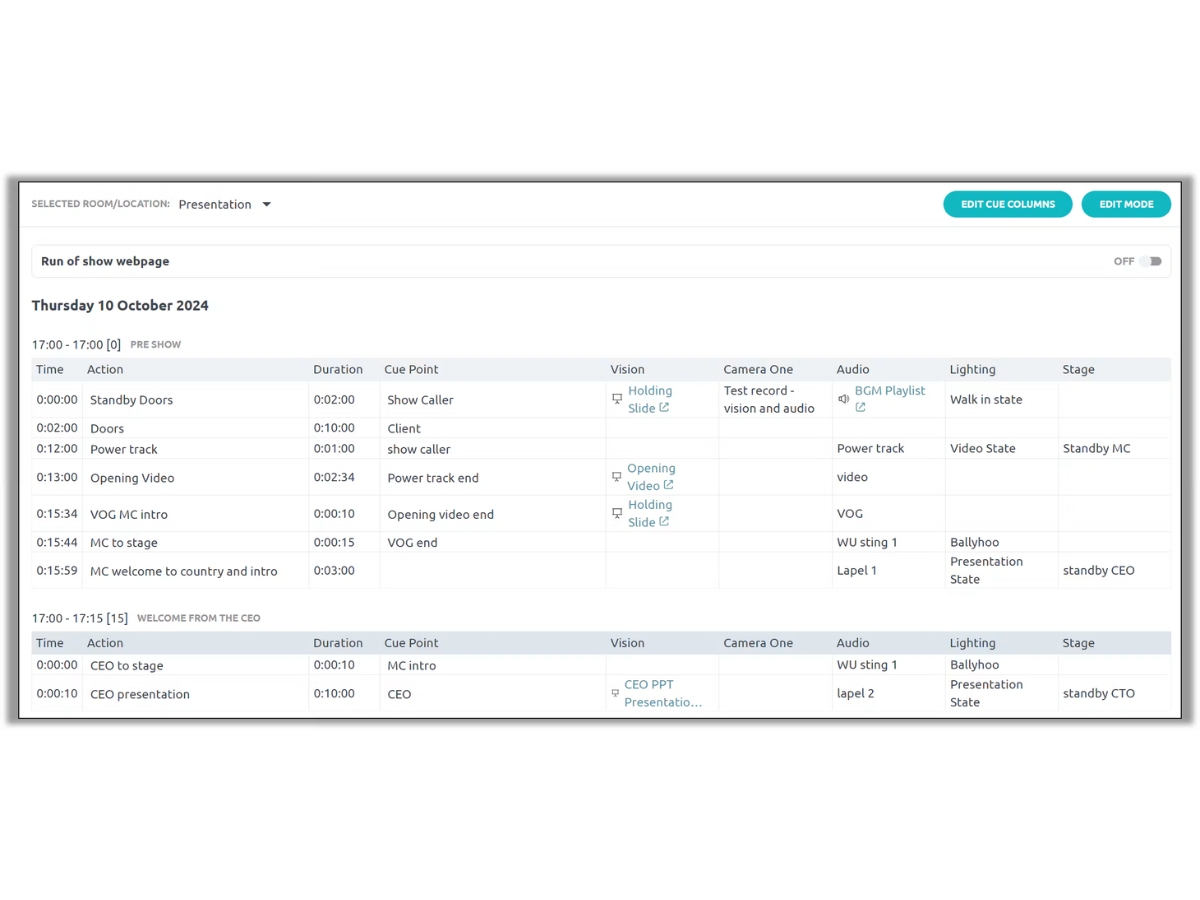Click the presentation screen icon in VOG MC intro row

pyautogui.click(x=617, y=513)
